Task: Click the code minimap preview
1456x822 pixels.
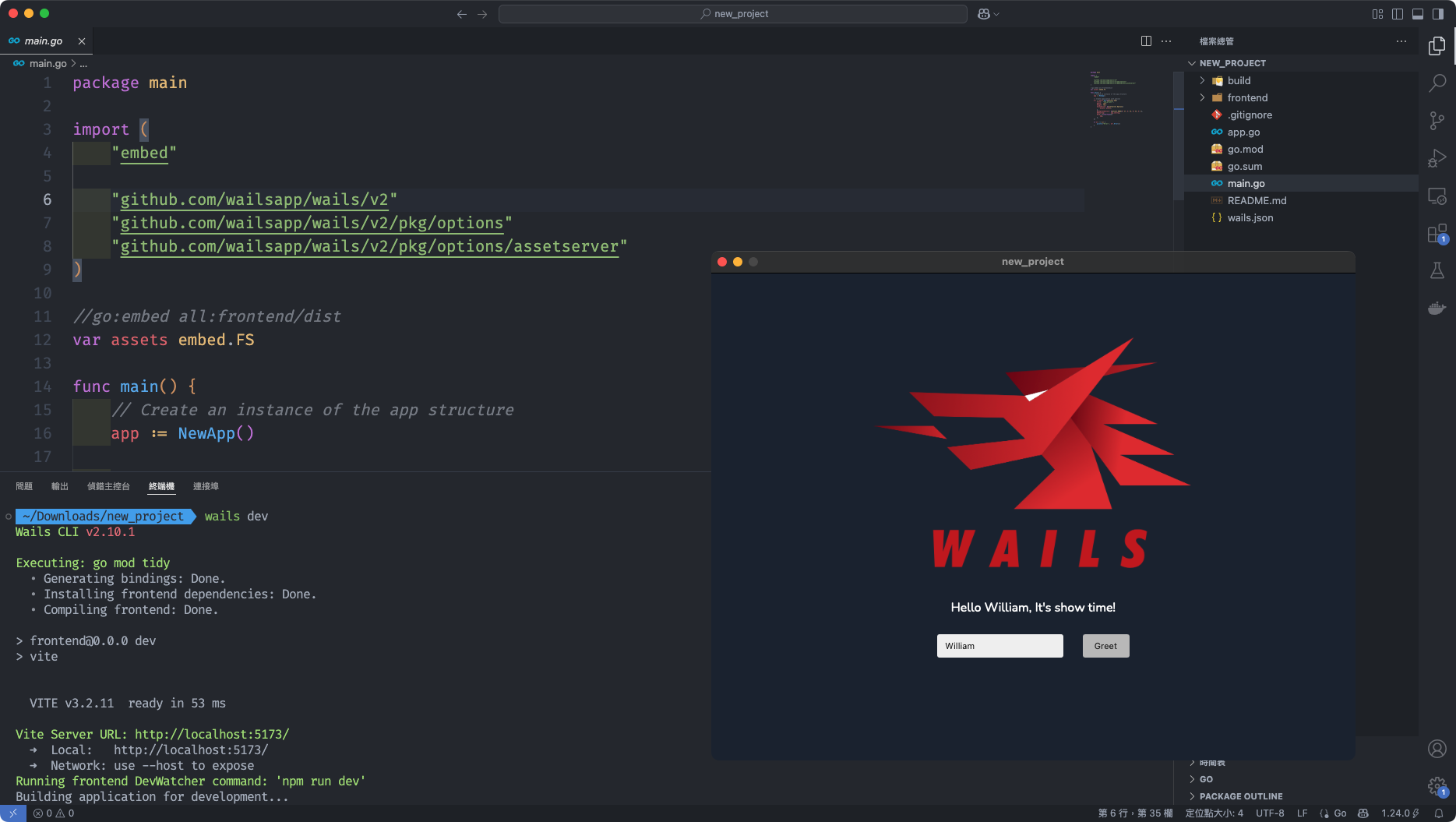Action: click(x=1116, y=98)
